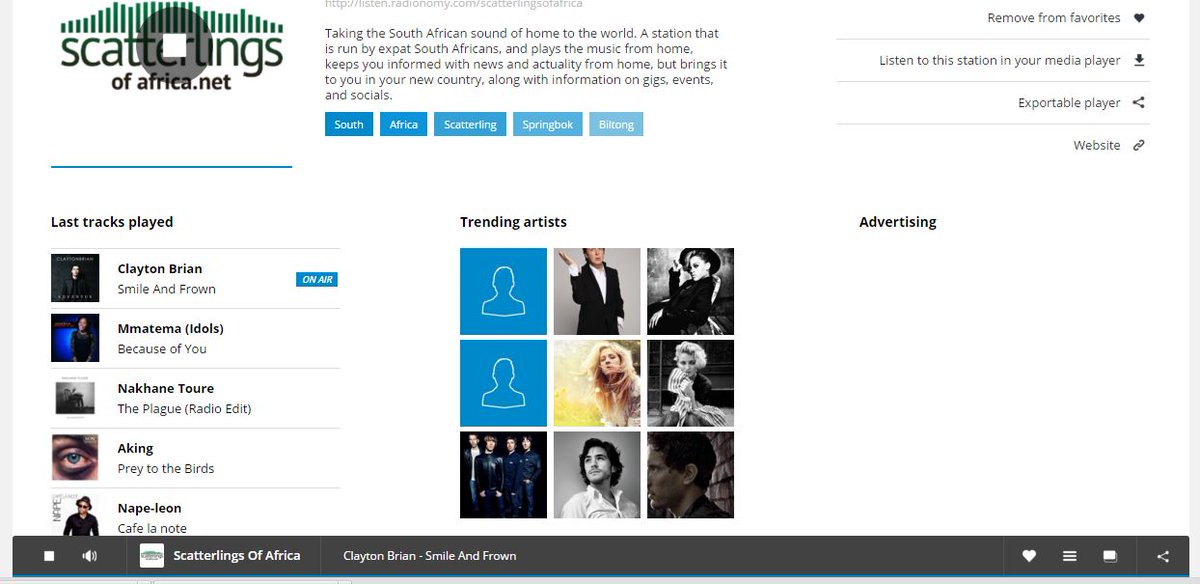Select the Springbok tag

[548, 124]
